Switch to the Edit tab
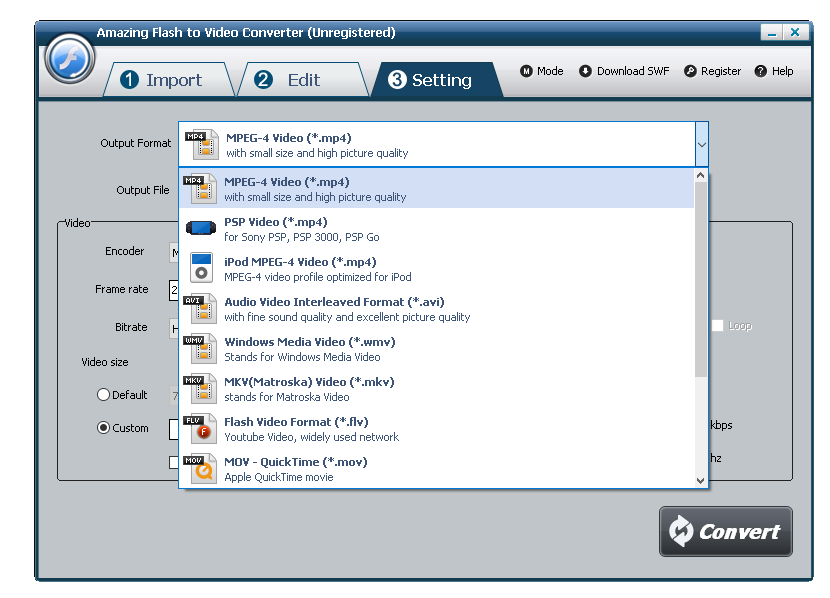830x598 pixels. (303, 80)
